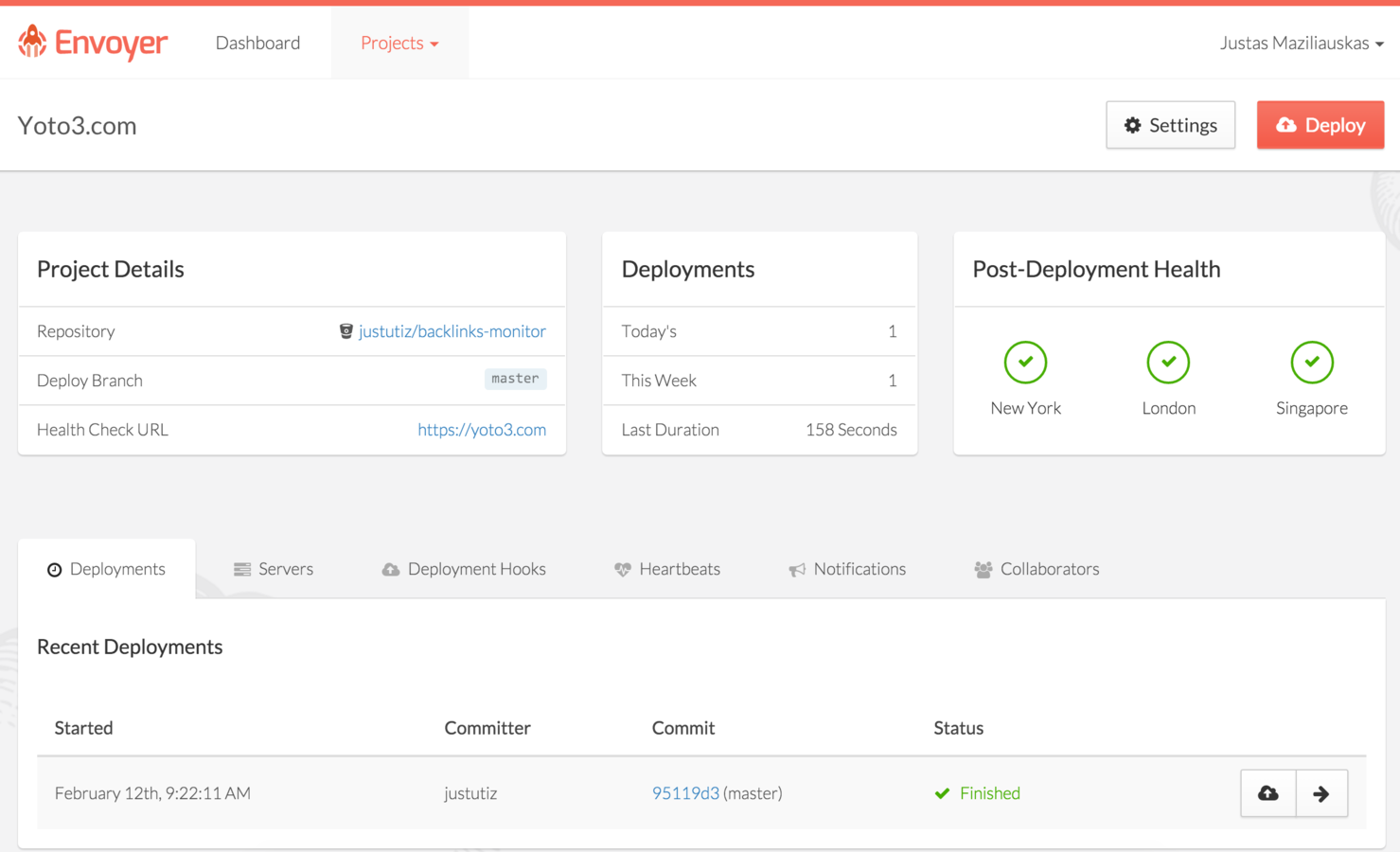Screen dimensions: 1400x852
Task: Switch to the Collaborators tab
Action: (x=1037, y=569)
